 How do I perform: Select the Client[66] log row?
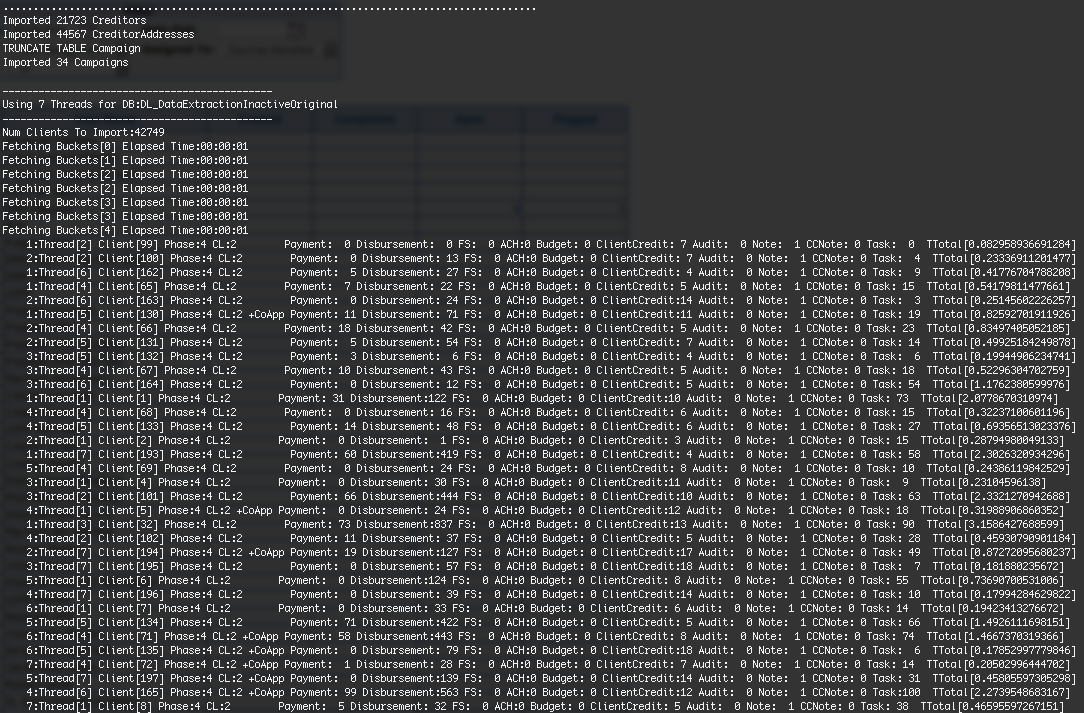(548, 328)
